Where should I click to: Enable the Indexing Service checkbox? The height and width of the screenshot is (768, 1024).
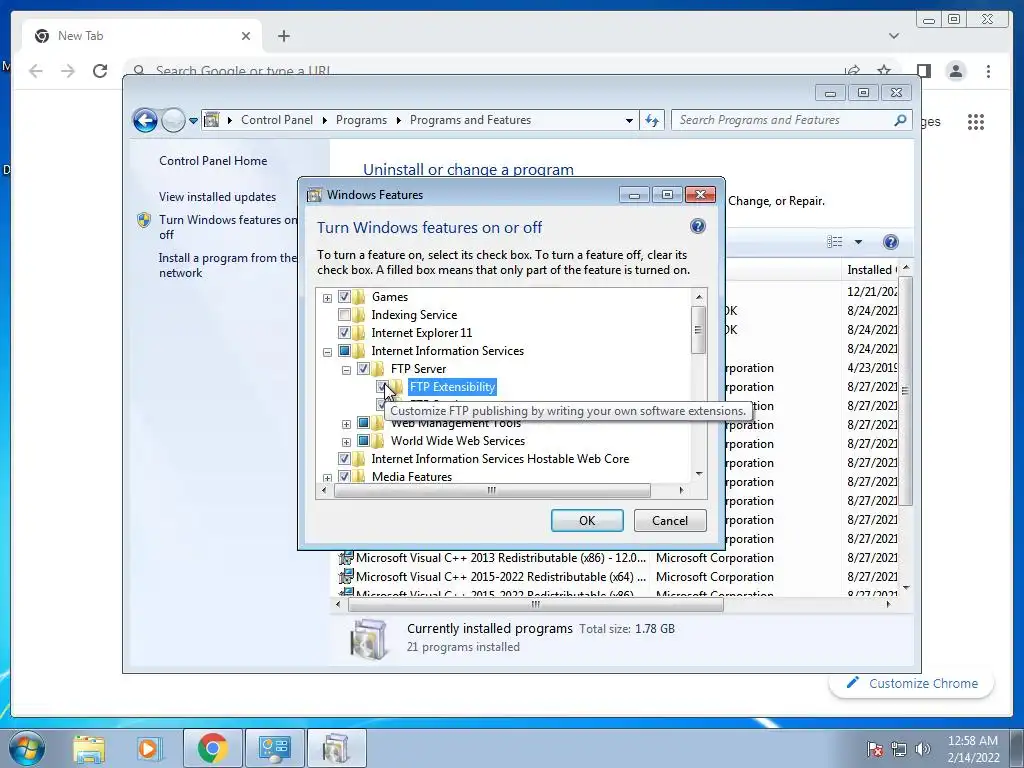(x=344, y=315)
